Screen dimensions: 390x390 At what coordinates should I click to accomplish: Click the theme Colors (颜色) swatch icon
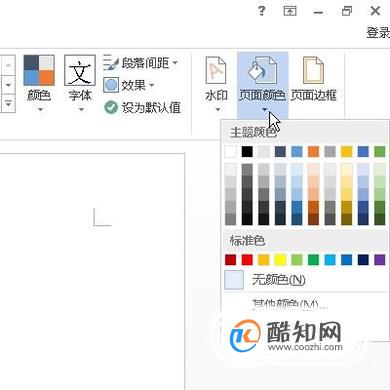[39, 70]
